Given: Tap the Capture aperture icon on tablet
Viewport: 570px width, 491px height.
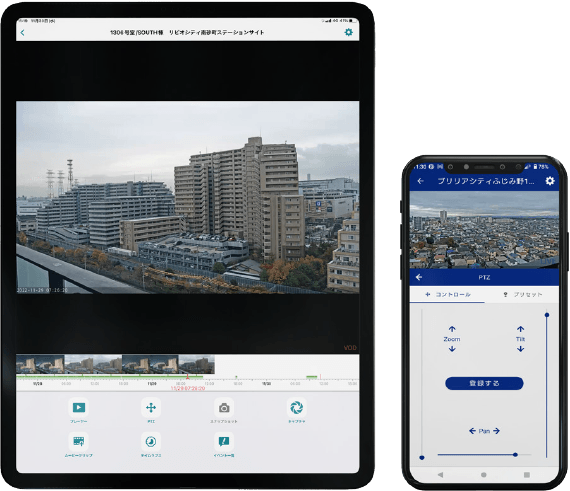Looking at the screenshot, I should tap(297, 407).
